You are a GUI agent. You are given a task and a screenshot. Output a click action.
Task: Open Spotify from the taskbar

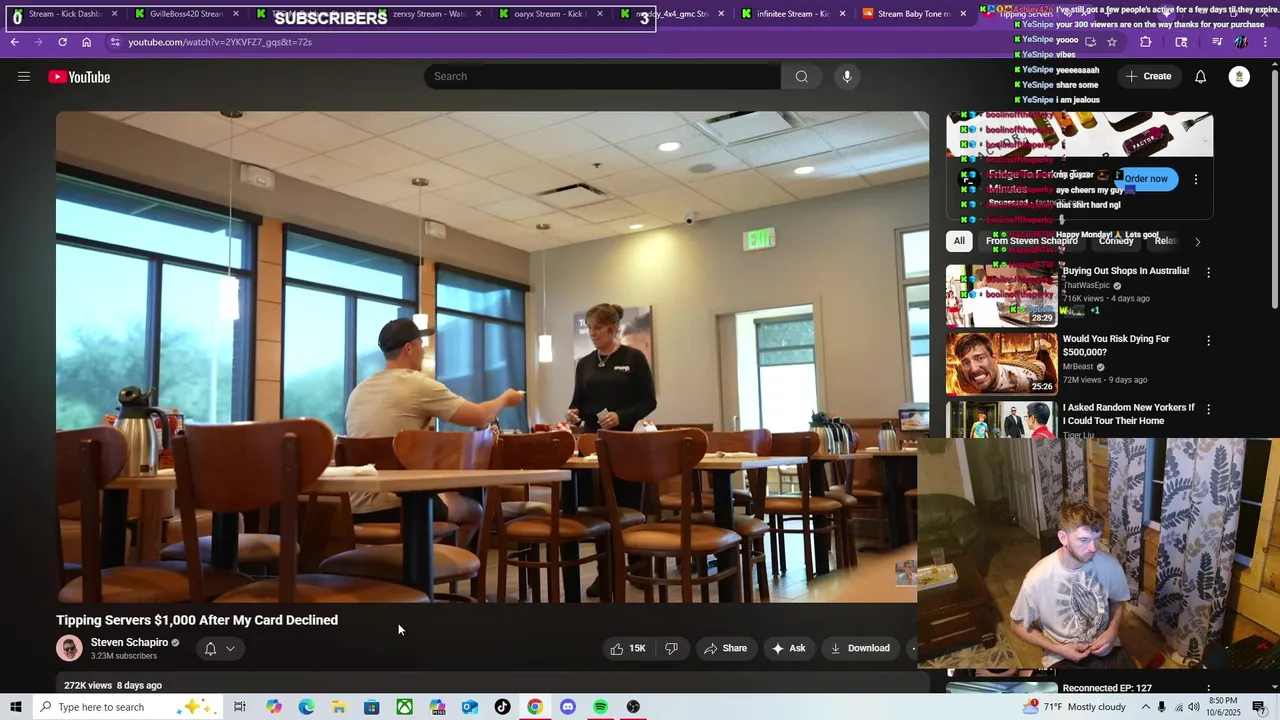[600, 707]
